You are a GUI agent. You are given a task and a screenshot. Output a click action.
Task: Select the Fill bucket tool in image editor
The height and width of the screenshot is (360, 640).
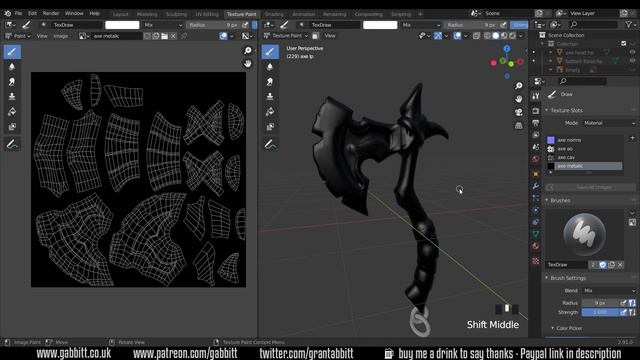pyautogui.click(x=12, y=111)
